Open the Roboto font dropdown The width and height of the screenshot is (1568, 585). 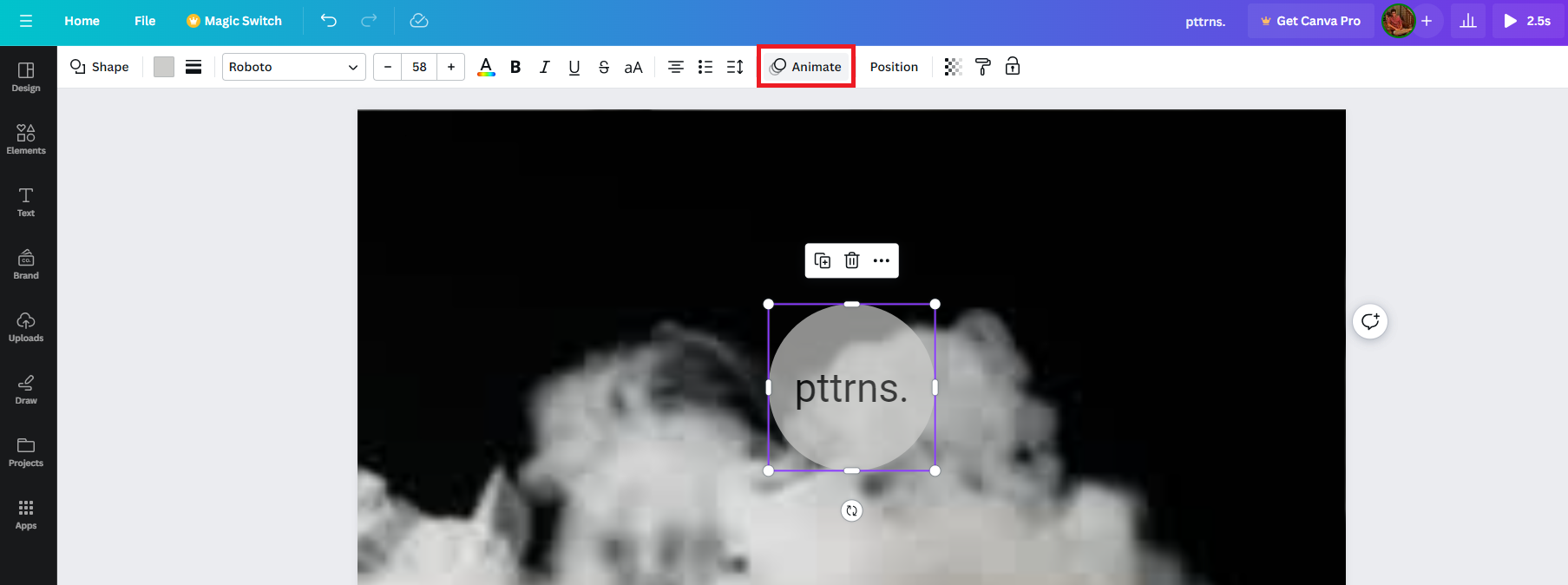pyautogui.click(x=294, y=67)
